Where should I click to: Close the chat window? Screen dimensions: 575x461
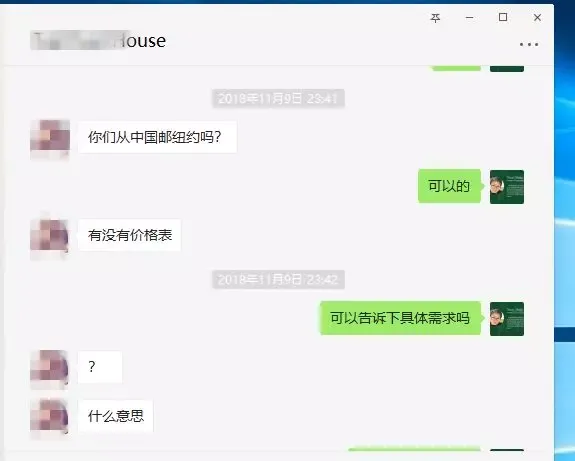[x=537, y=18]
